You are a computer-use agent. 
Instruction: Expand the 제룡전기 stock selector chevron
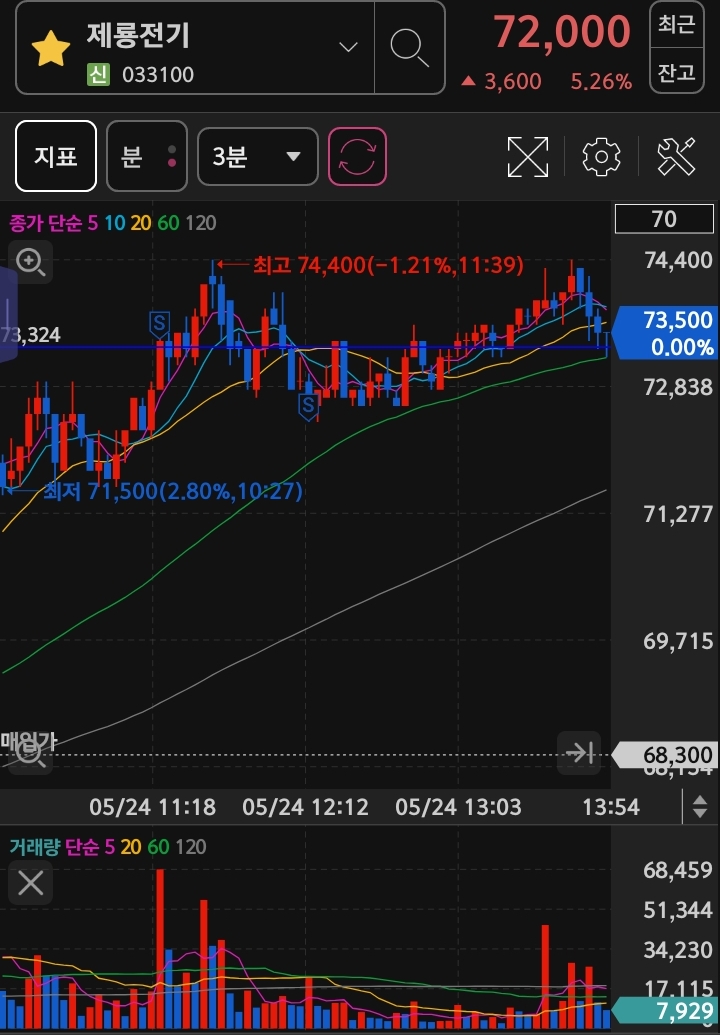point(348,47)
